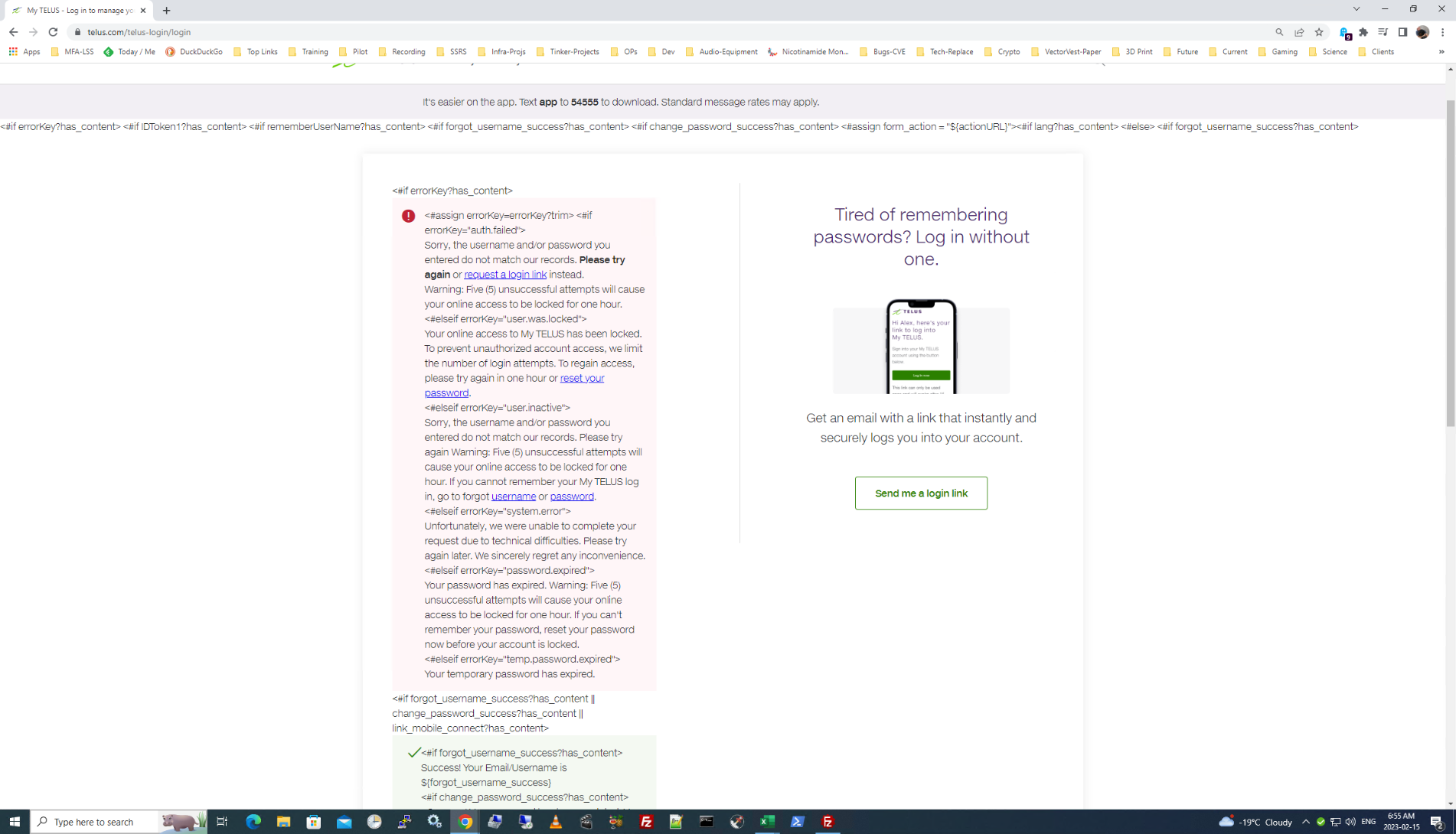Open the zoom magnifier in address bar
This screenshot has width=1456, height=834.
[1279, 32]
